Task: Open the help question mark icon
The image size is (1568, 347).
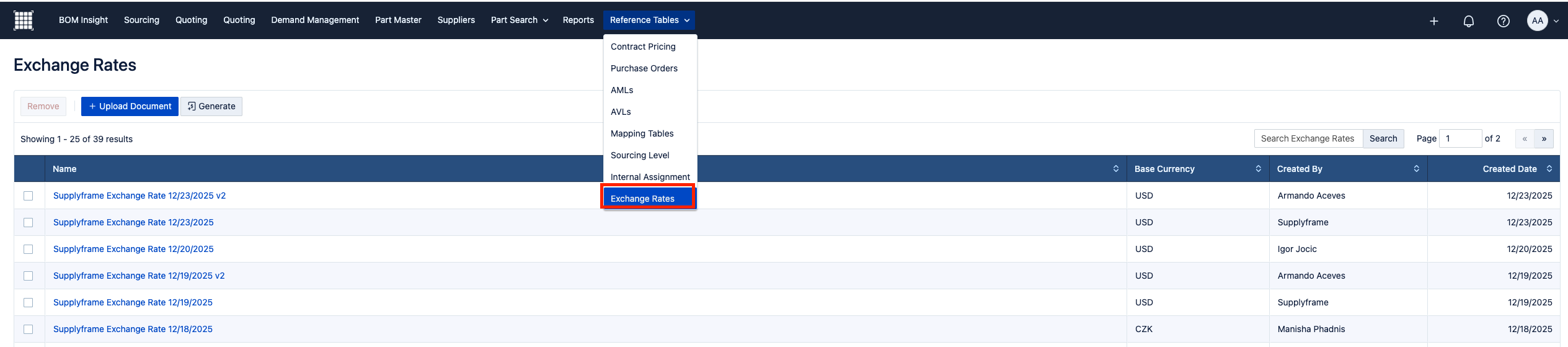Action: 1503,21
